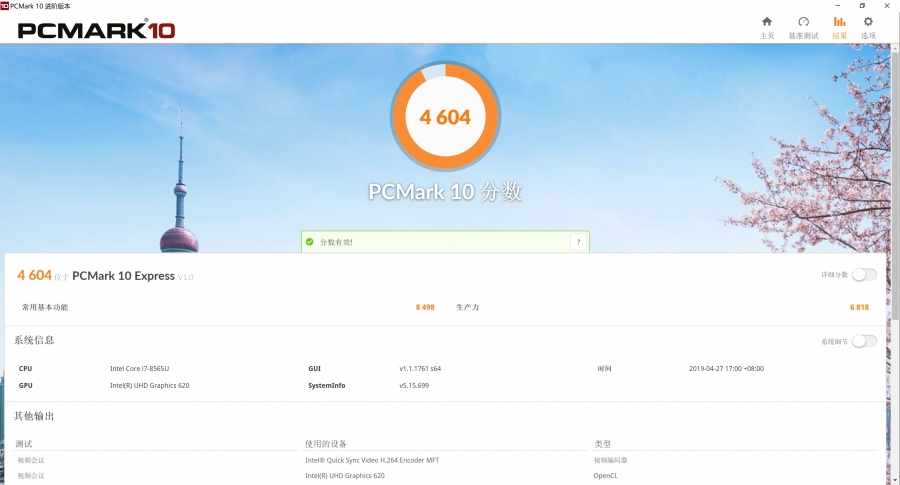Select the 生产力 score 6 818
This screenshot has height=485, width=900.
coord(859,307)
